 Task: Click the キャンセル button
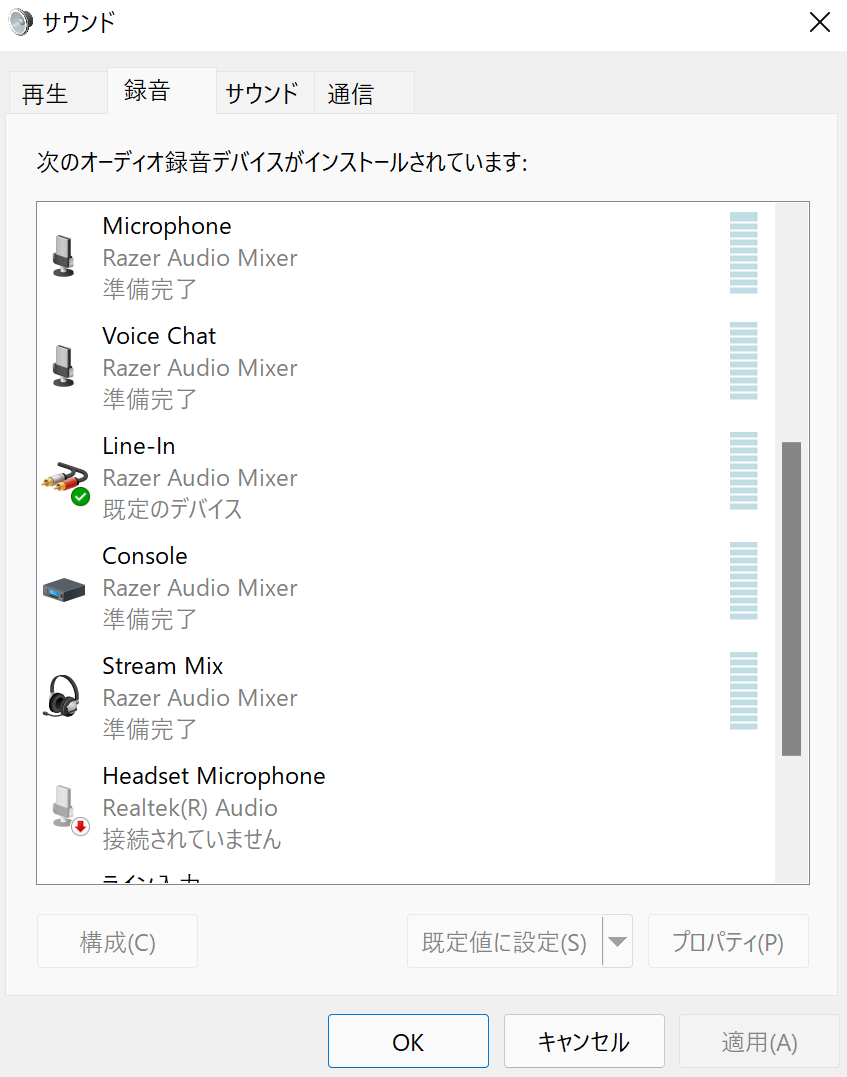pyautogui.click(x=584, y=1041)
